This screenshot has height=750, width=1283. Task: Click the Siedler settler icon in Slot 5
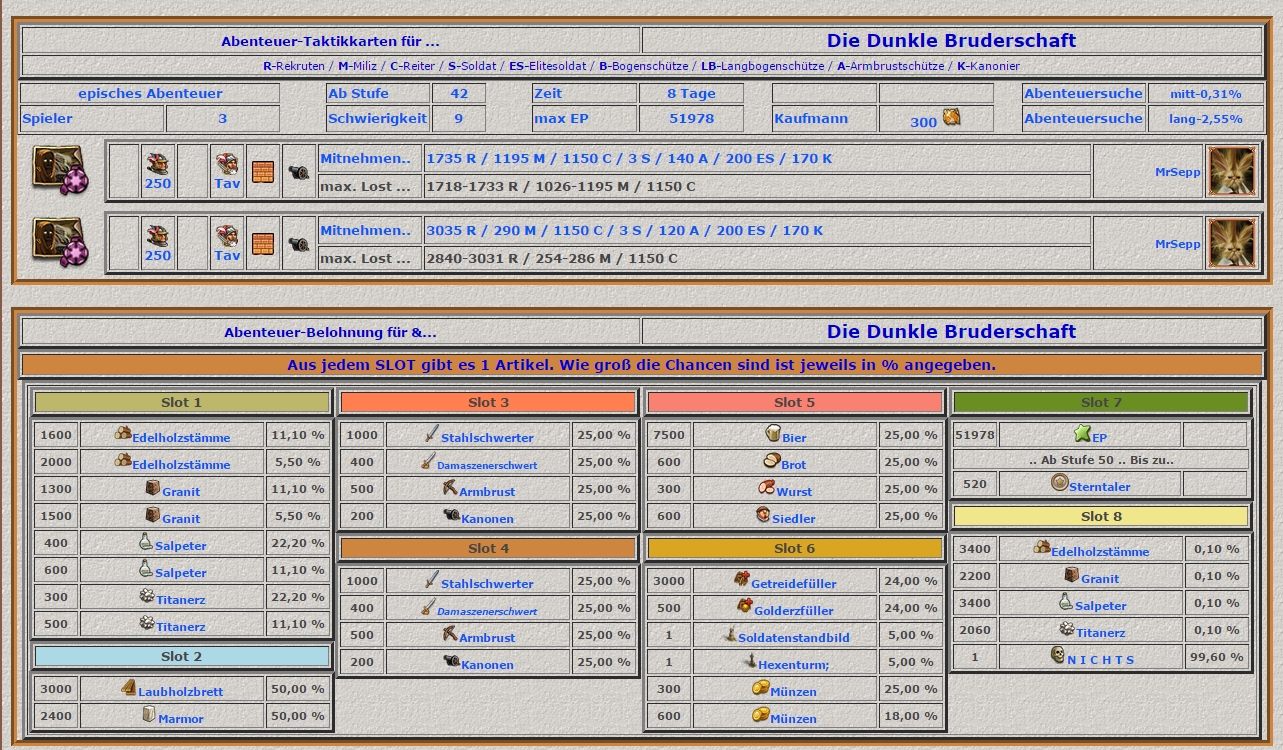pos(763,516)
